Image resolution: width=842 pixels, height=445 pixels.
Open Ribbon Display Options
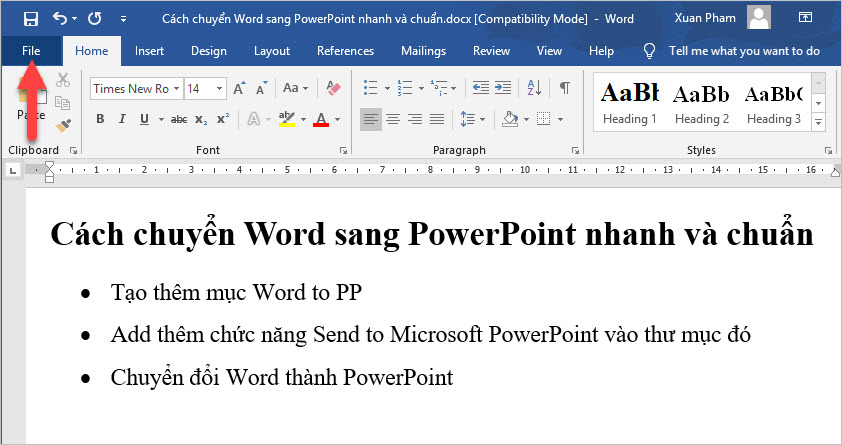point(805,17)
